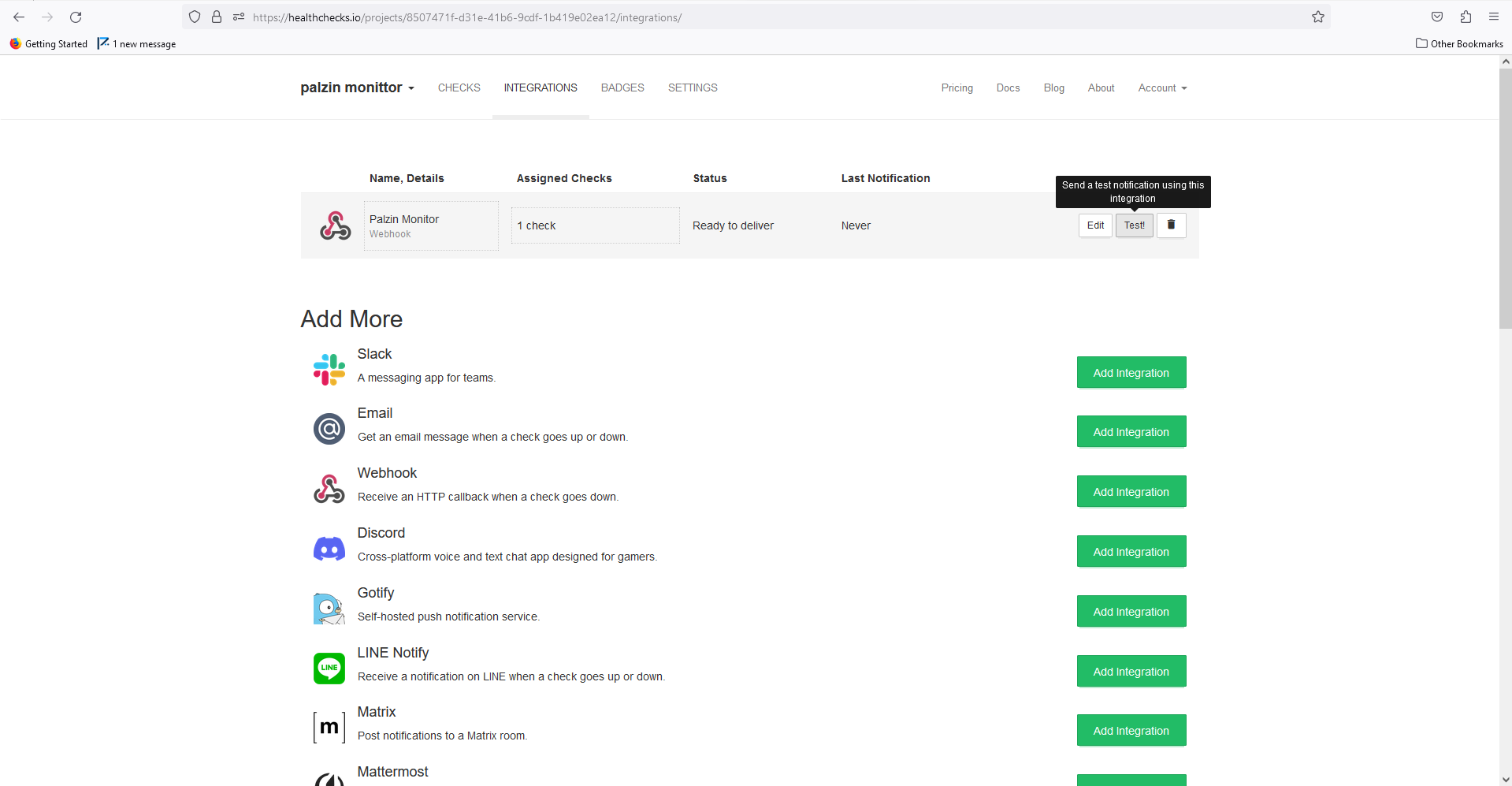Click the browser URL address bar
Viewport: 1512px width, 786px height.
pyautogui.click(x=756, y=17)
